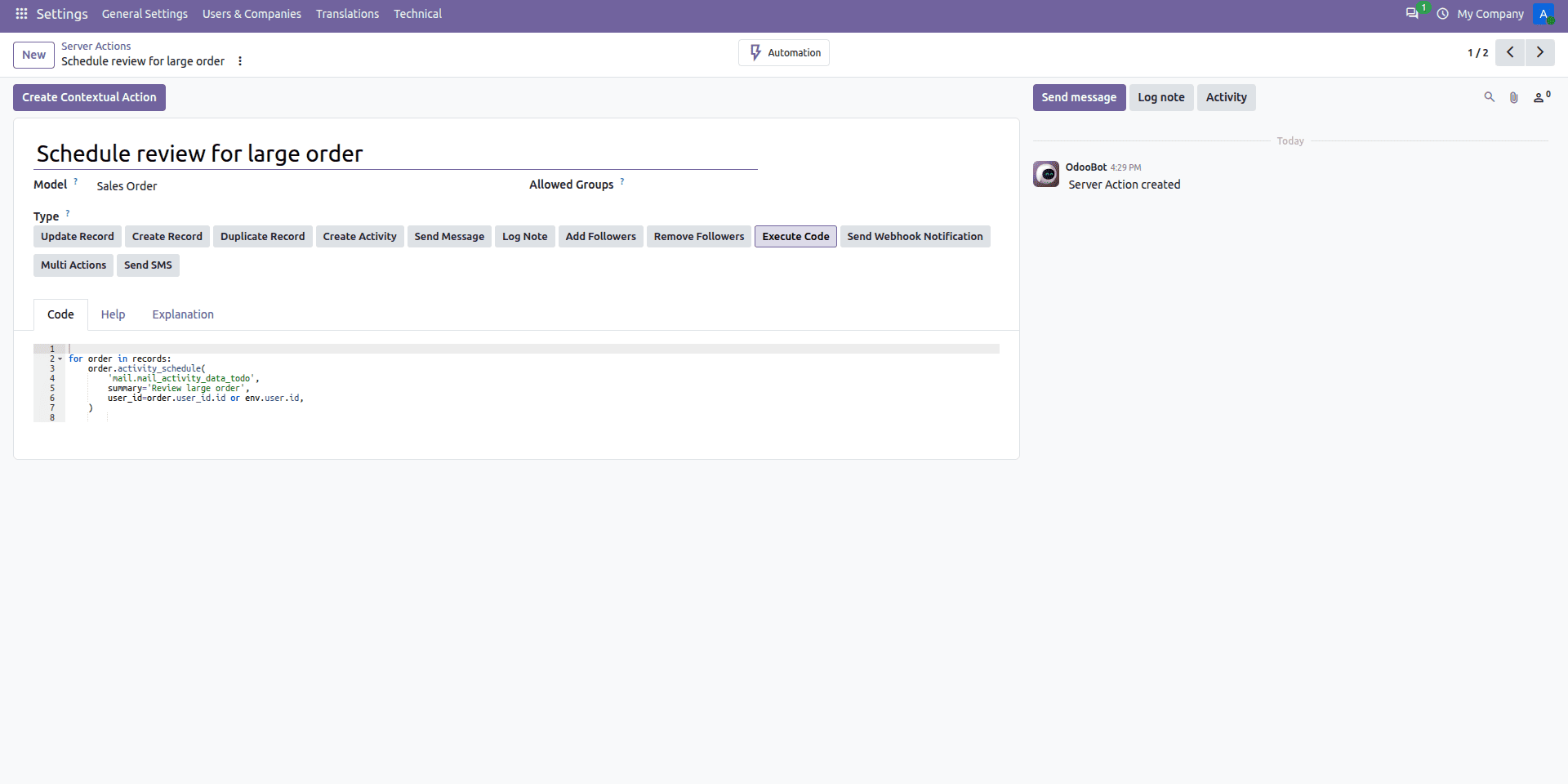Open the My Company switcher

[x=1490, y=14]
